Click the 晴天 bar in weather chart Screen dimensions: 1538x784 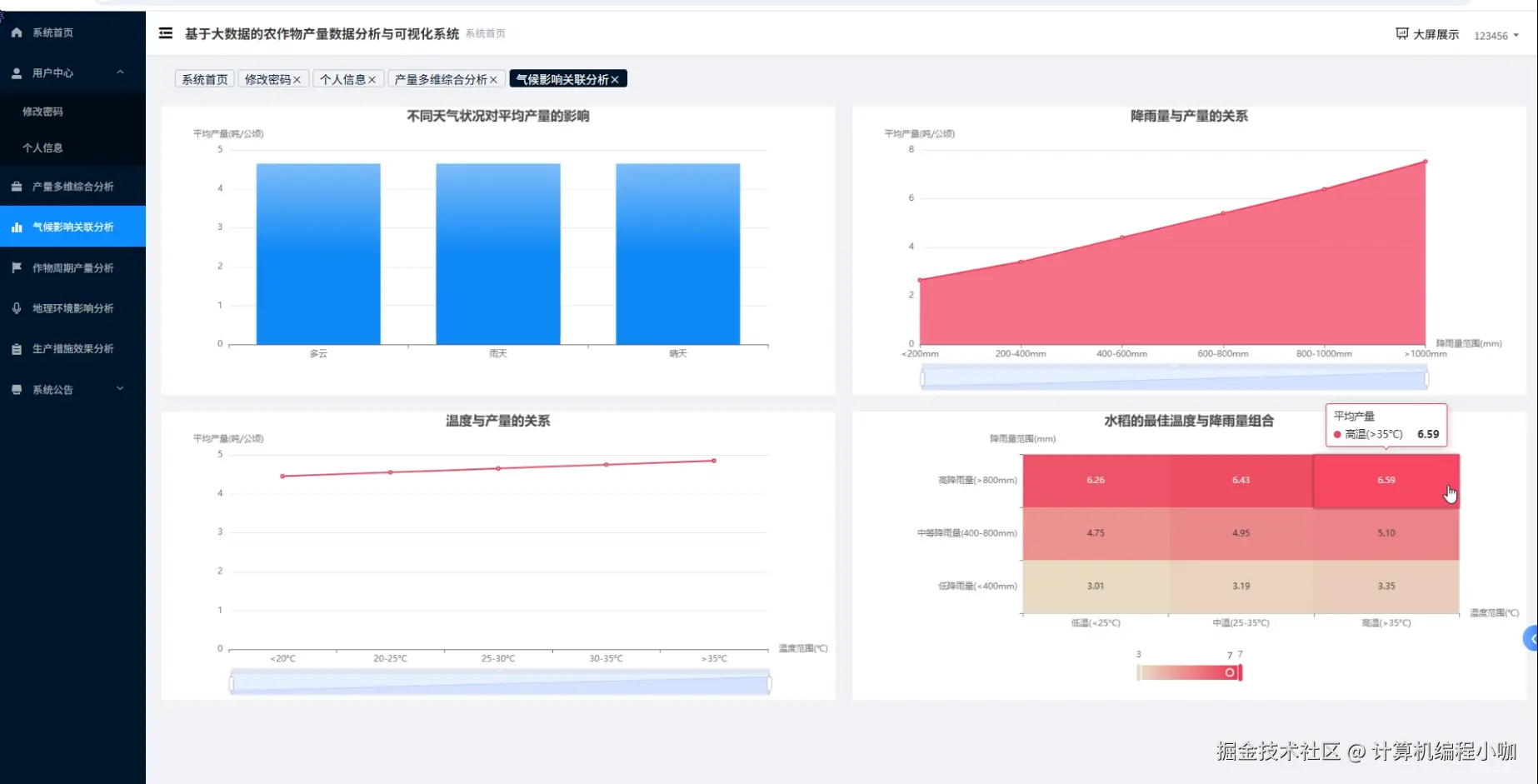(678, 254)
